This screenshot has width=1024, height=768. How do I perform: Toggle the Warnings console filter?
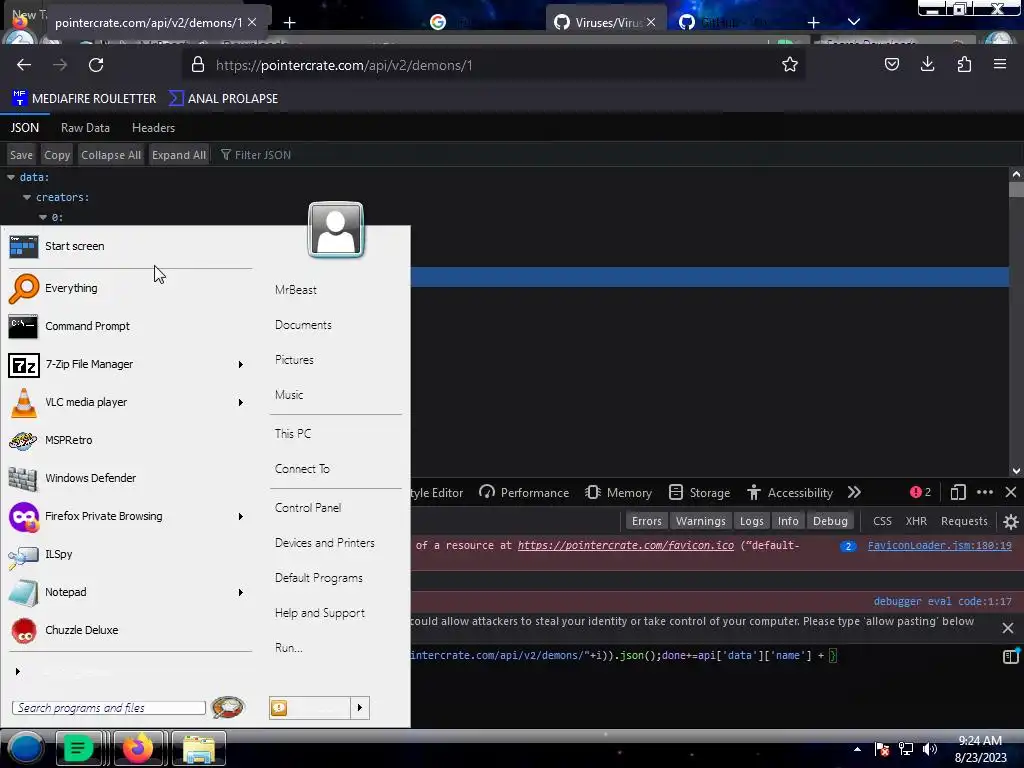tap(701, 521)
